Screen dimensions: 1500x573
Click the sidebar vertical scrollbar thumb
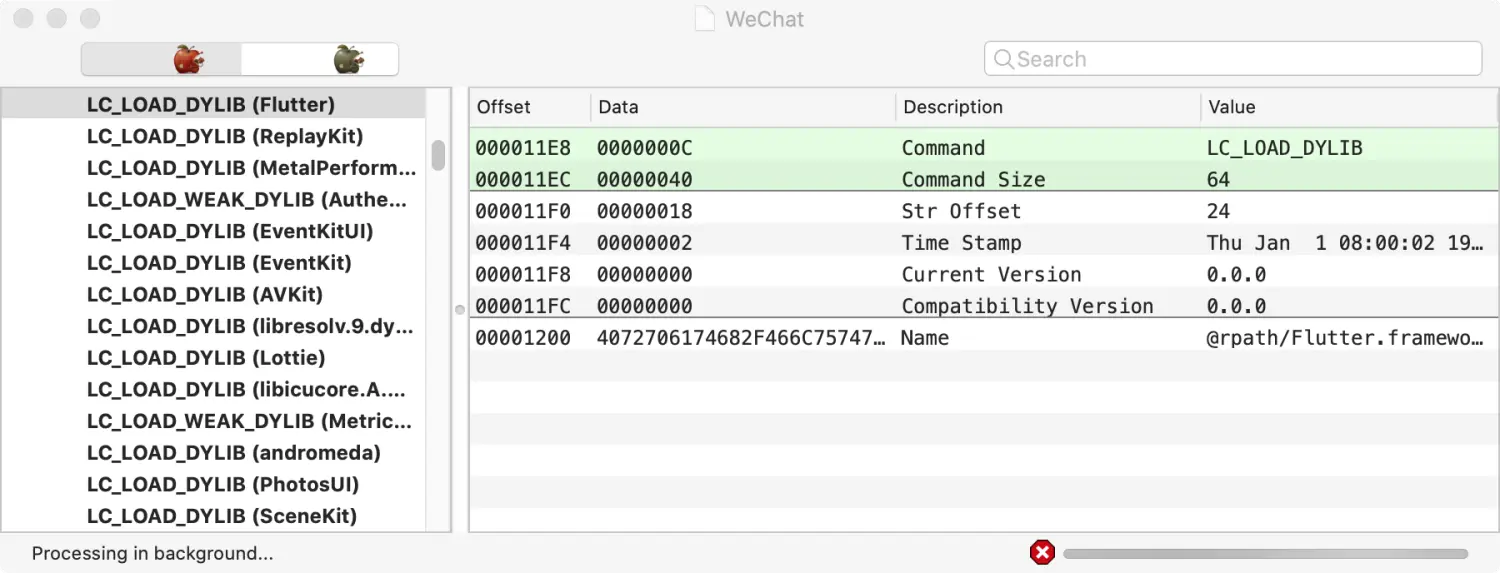tap(438, 155)
